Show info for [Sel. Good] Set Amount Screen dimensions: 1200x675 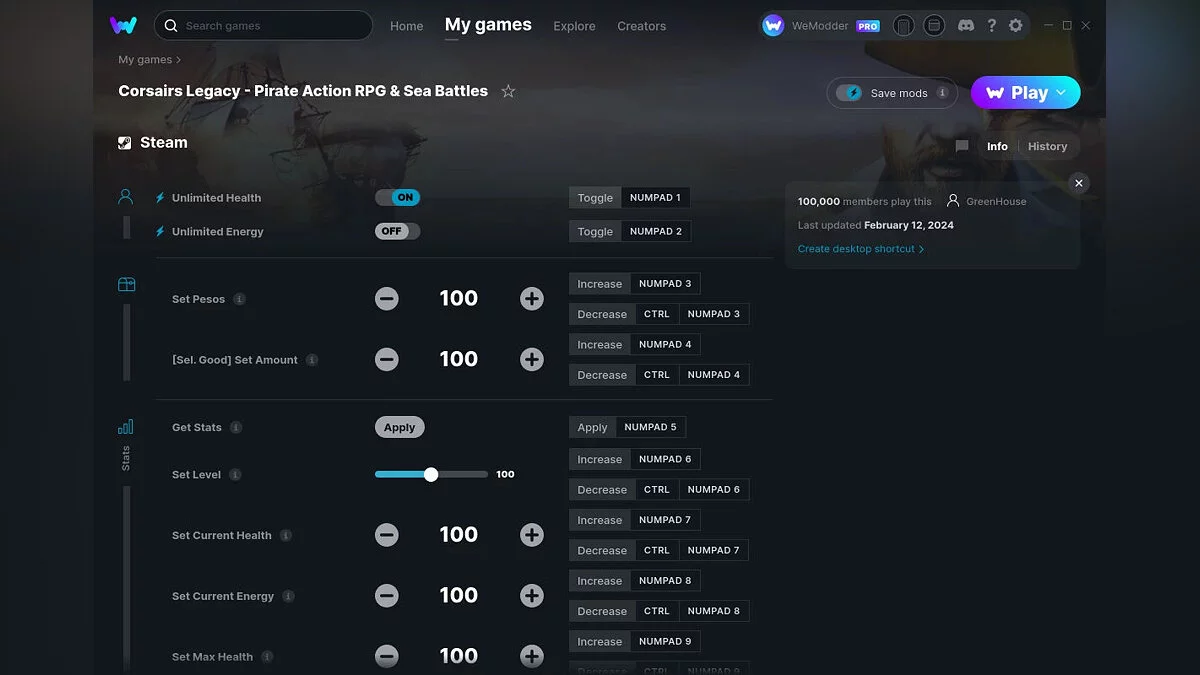(x=312, y=360)
